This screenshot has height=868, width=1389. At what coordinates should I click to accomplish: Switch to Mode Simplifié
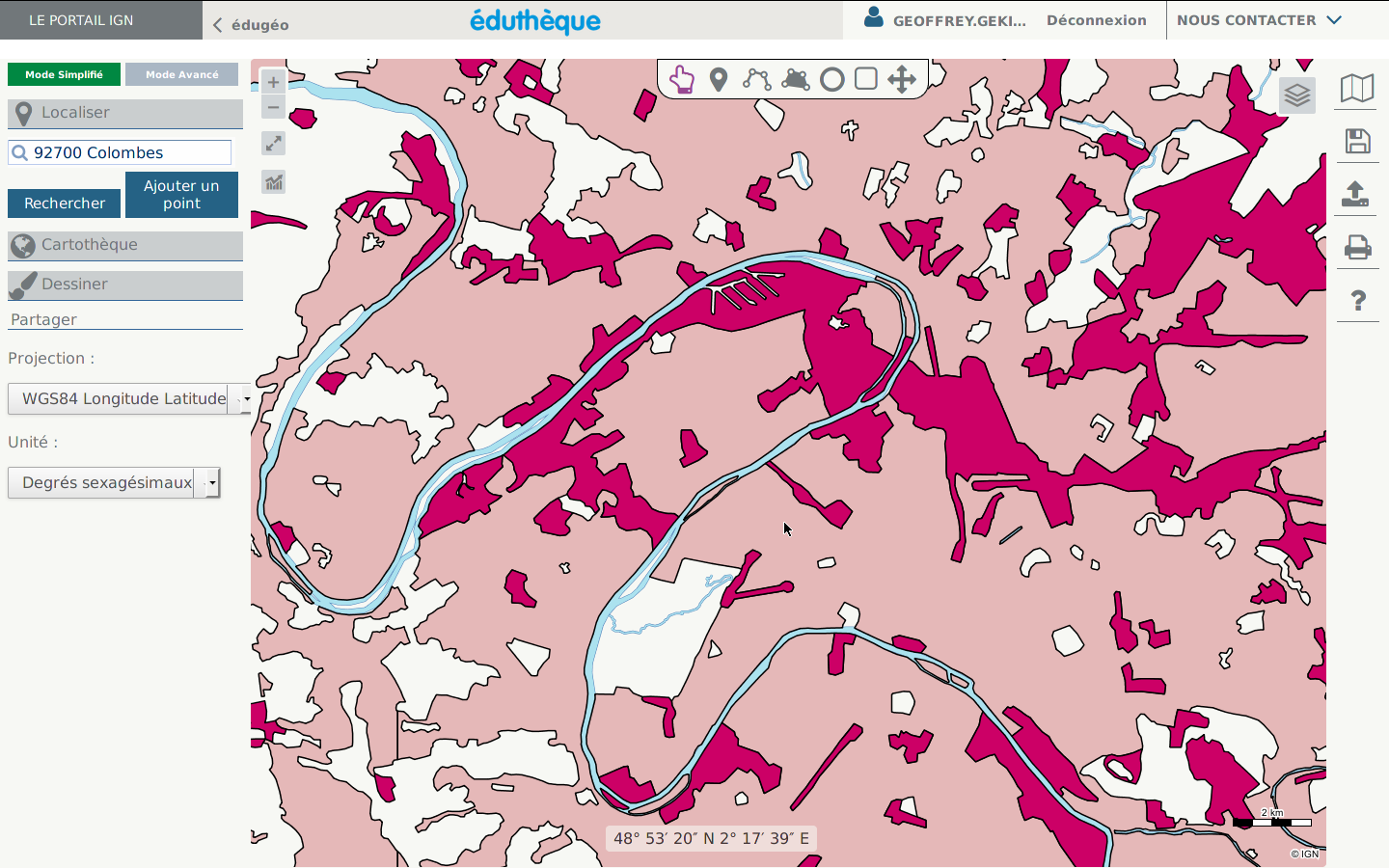point(64,74)
